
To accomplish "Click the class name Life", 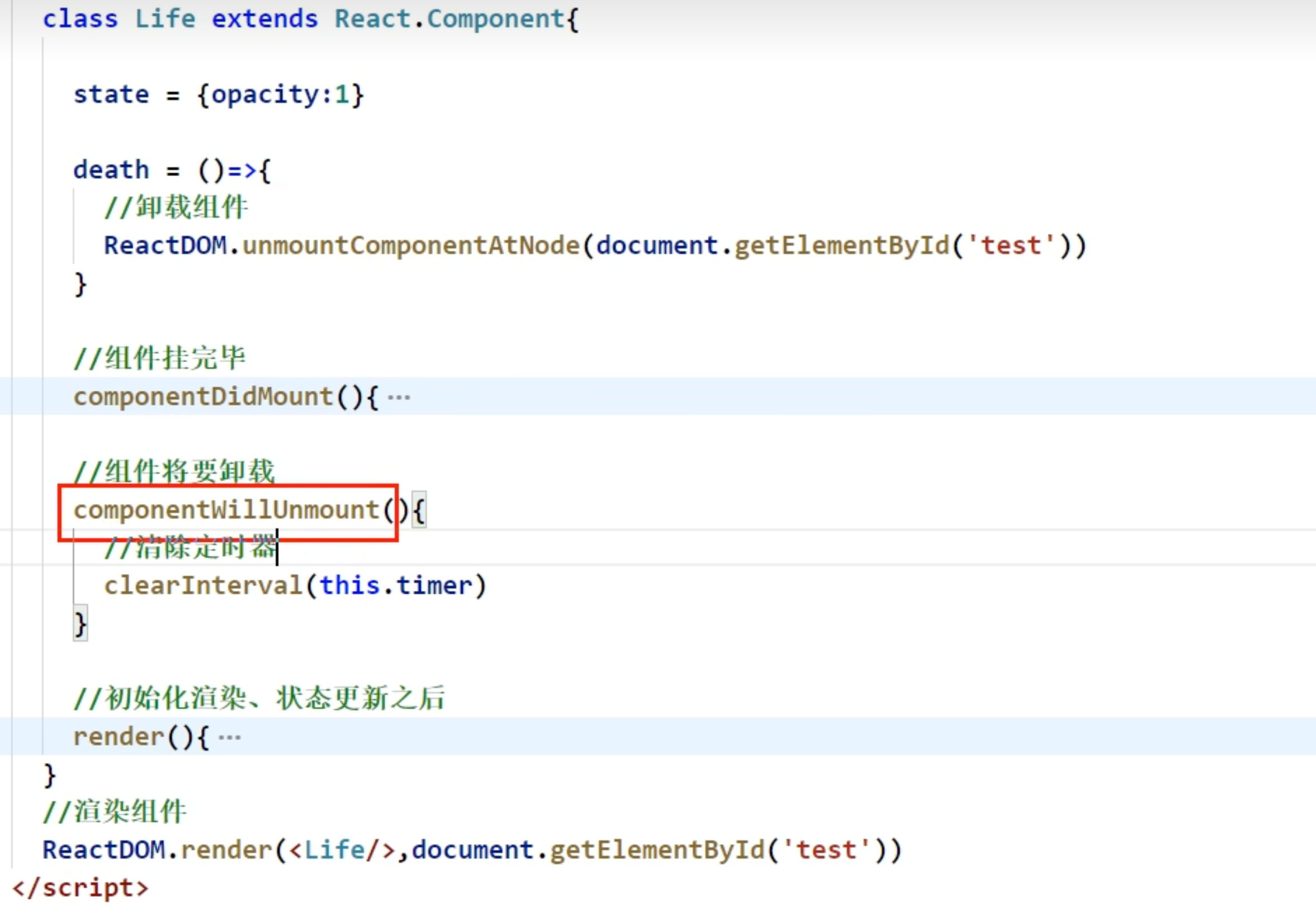I will 165,19.
